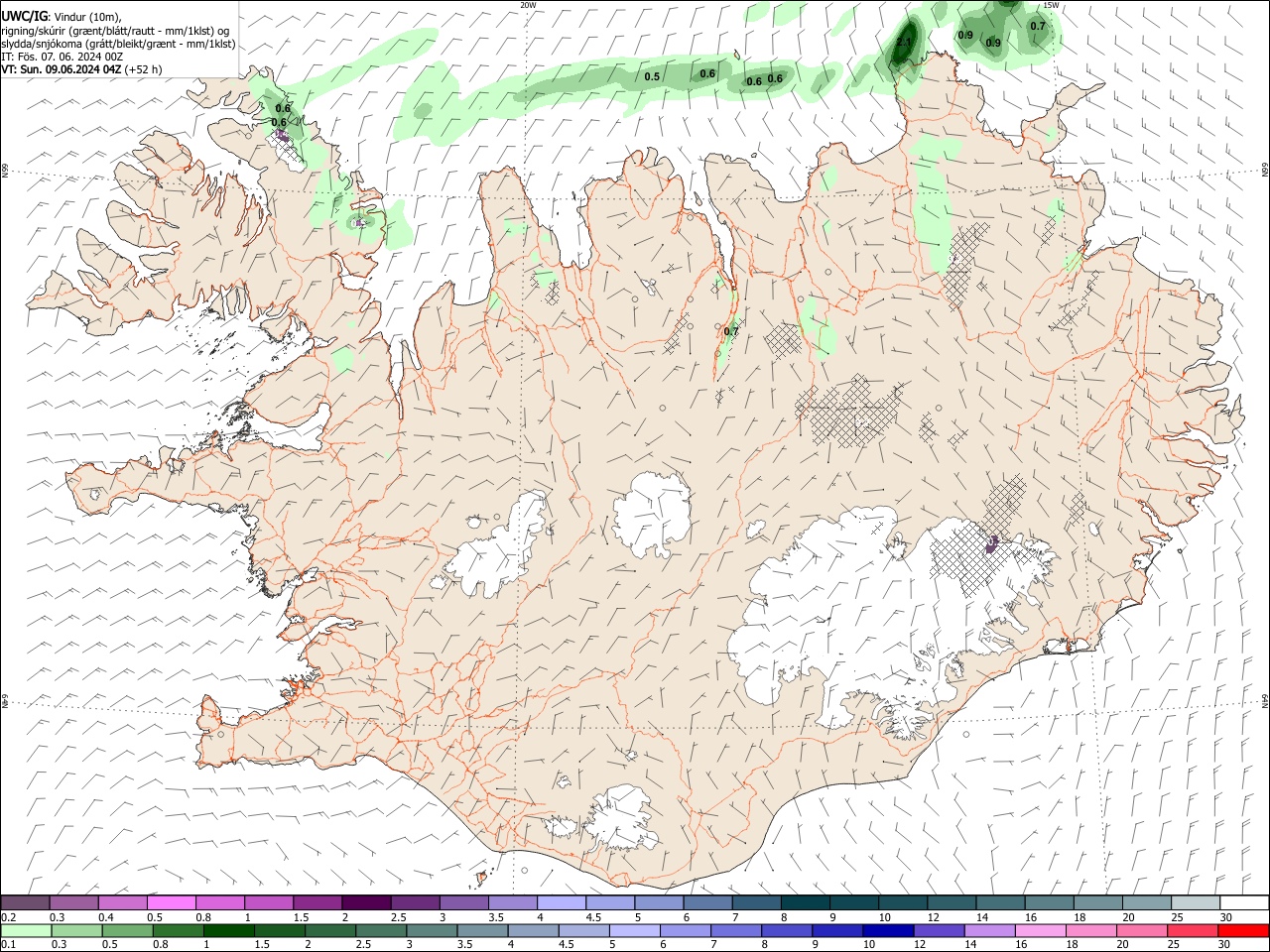This screenshot has height=952, width=1270.
Task: Select lower legend swatch between 4 and 4.5
Action: [533, 930]
